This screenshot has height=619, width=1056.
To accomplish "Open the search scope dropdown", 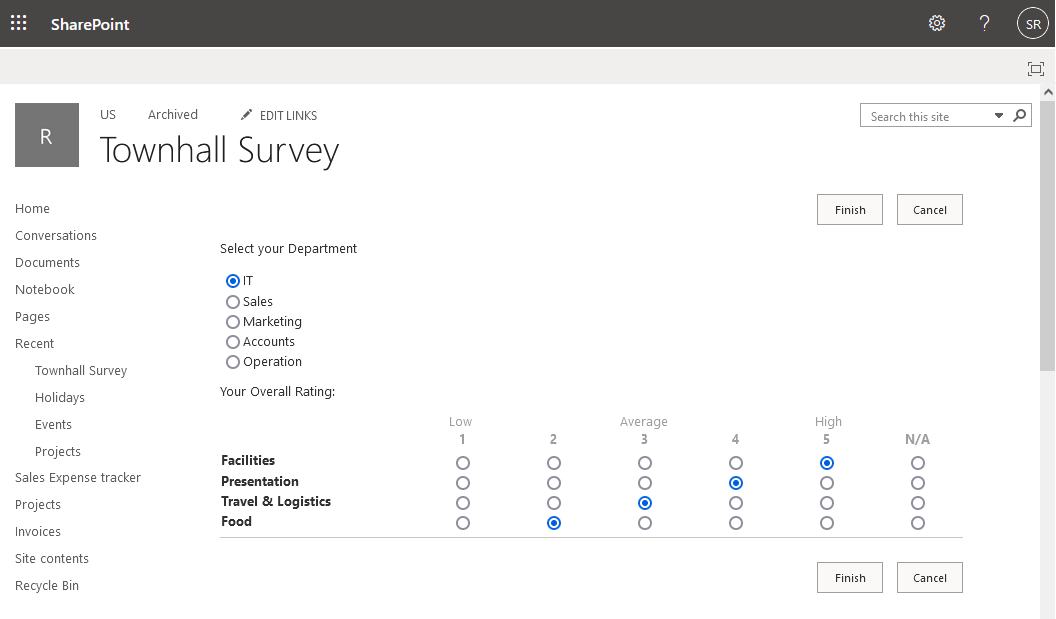I will (x=999, y=115).
